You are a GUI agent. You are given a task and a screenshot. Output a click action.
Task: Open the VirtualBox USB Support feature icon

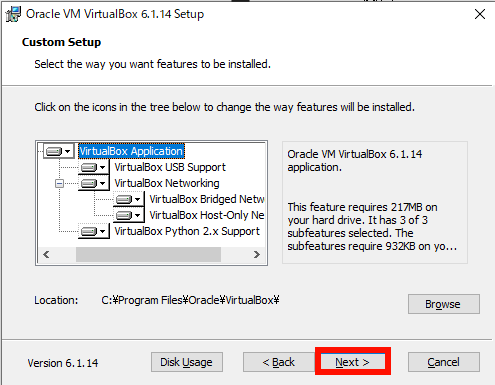tap(94, 167)
